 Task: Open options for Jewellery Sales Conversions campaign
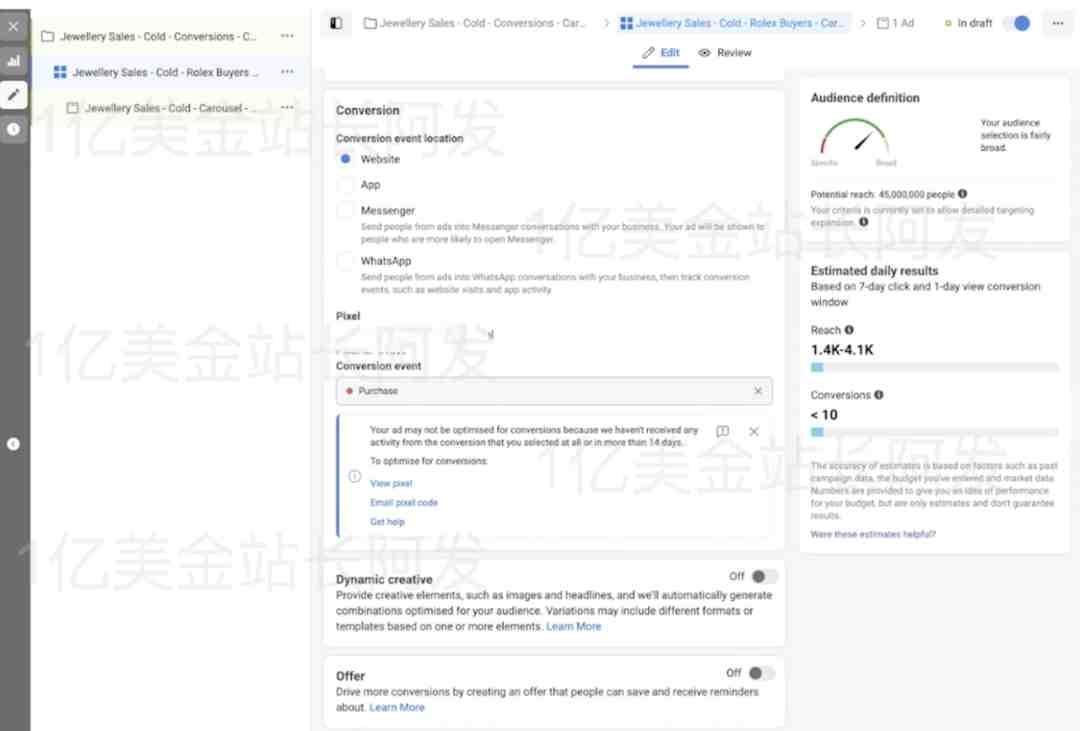287,36
